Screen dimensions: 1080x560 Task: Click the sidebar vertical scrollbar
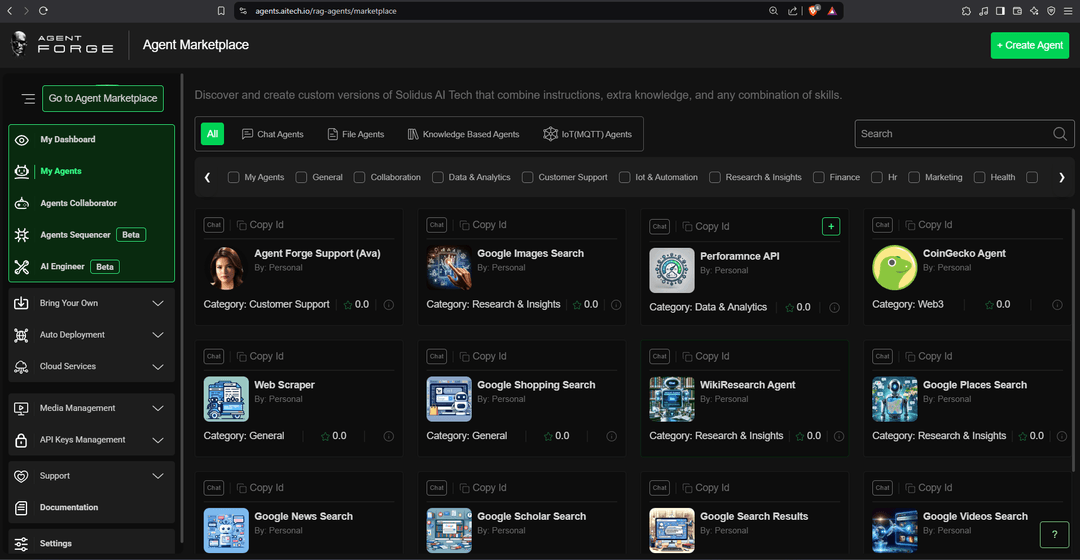(x=182, y=308)
